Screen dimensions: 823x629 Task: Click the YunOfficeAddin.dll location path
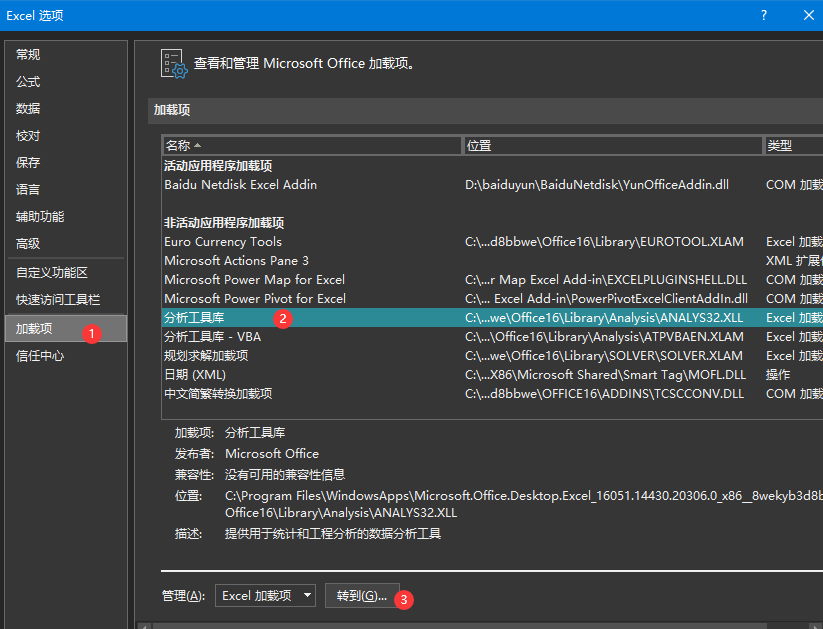(x=597, y=185)
